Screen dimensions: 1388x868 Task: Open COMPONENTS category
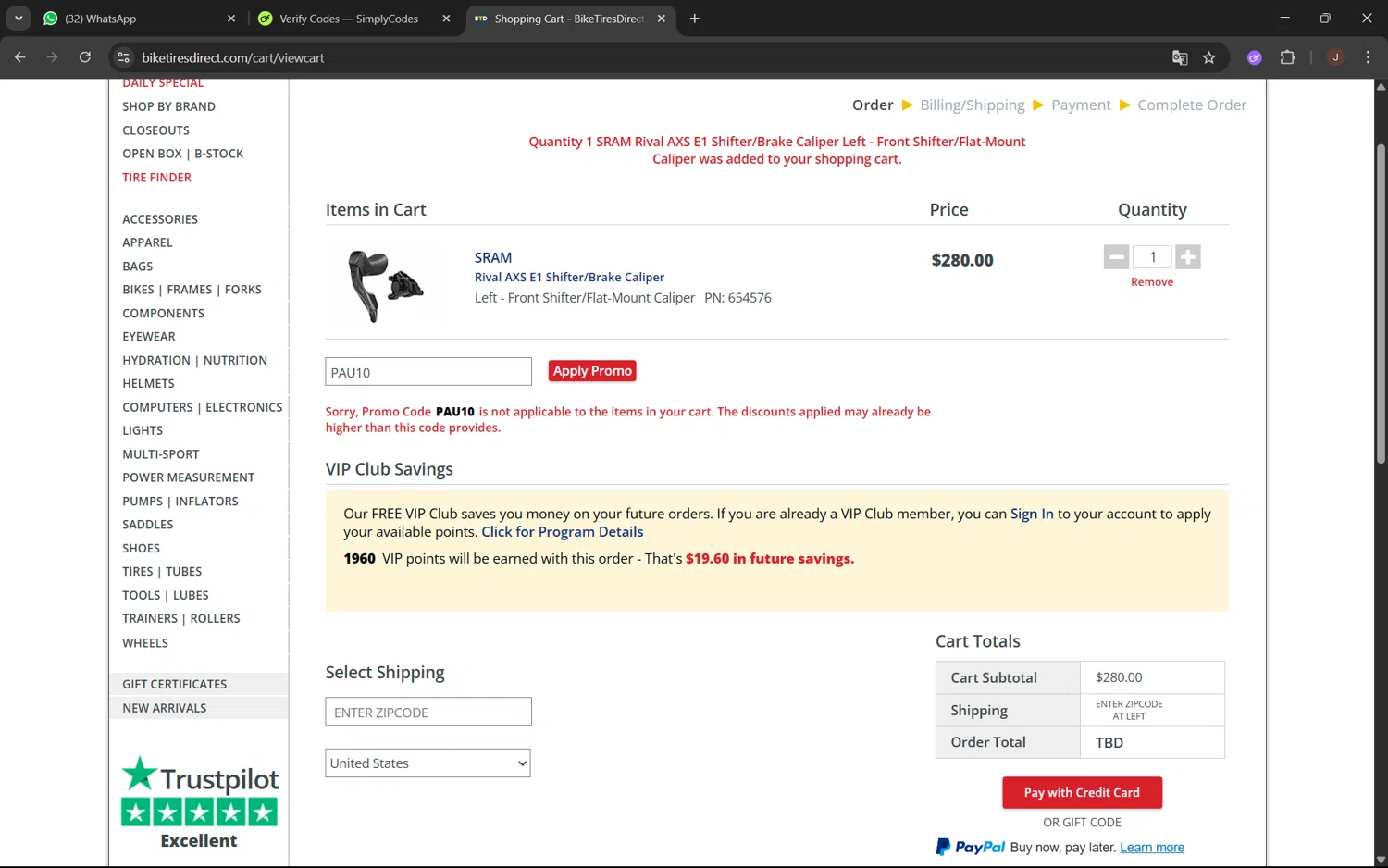[x=163, y=314]
